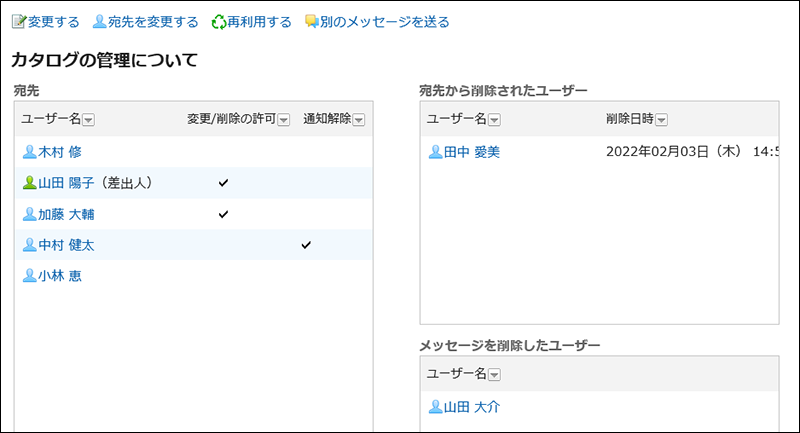The height and width of the screenshot is (433, 800).
Task: Click the permission checkmark for 加藤 大輔
Action: (223, 214)
